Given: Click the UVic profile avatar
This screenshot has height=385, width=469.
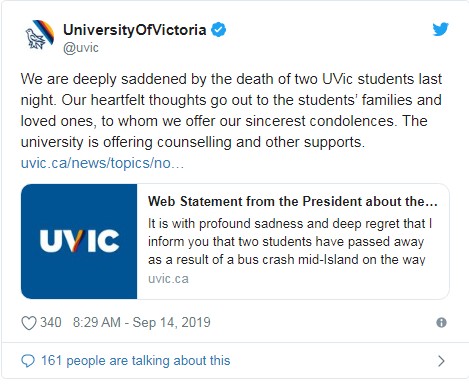Looking at the screenshot, I should point(40,34).
